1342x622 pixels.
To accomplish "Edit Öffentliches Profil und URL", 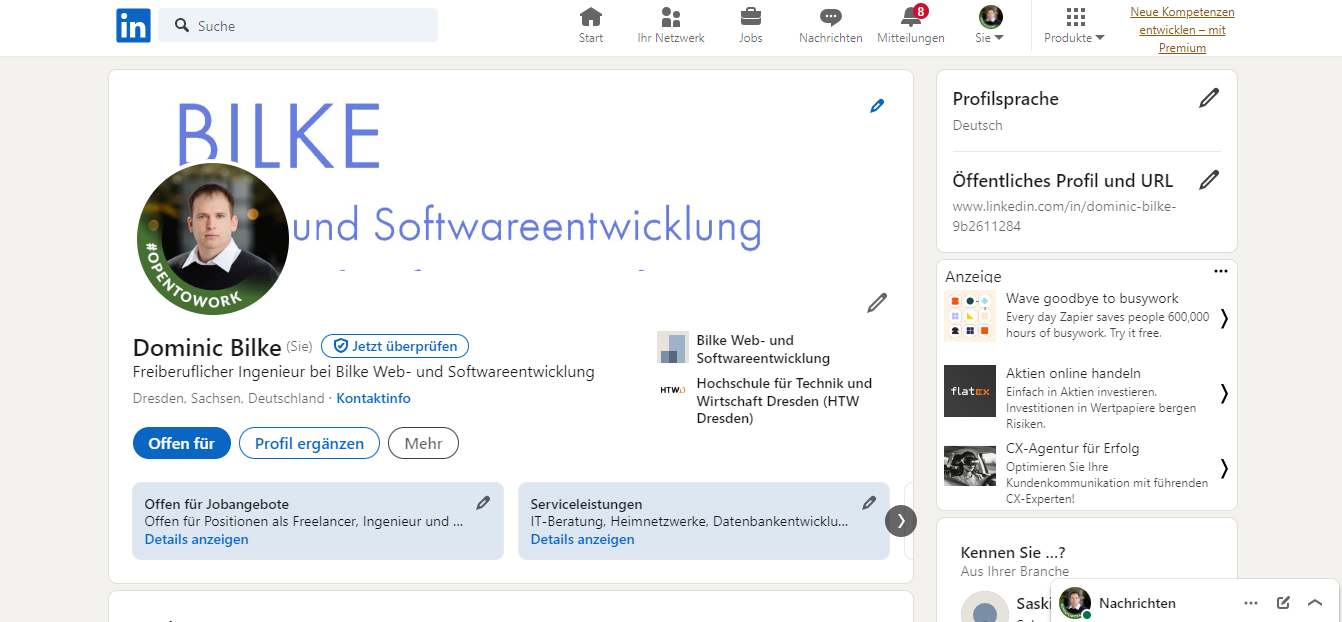I will 1209,180.
